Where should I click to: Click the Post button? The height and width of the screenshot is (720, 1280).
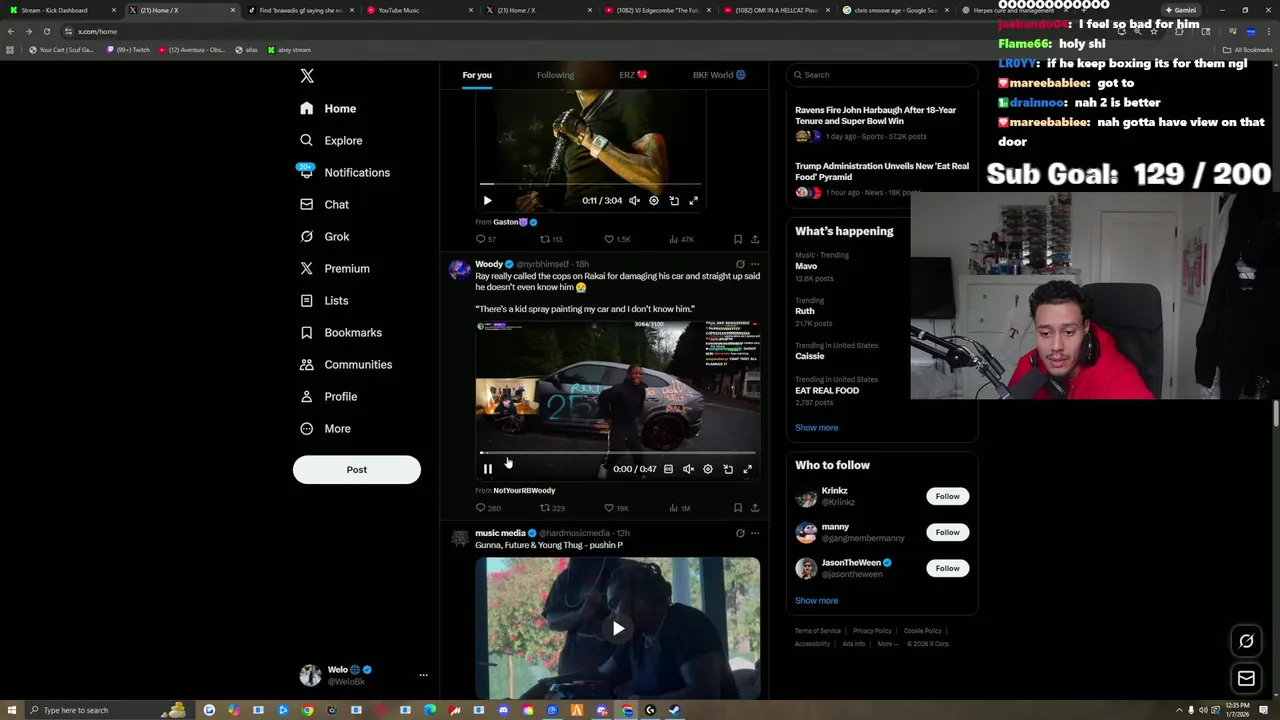[357, 470]
